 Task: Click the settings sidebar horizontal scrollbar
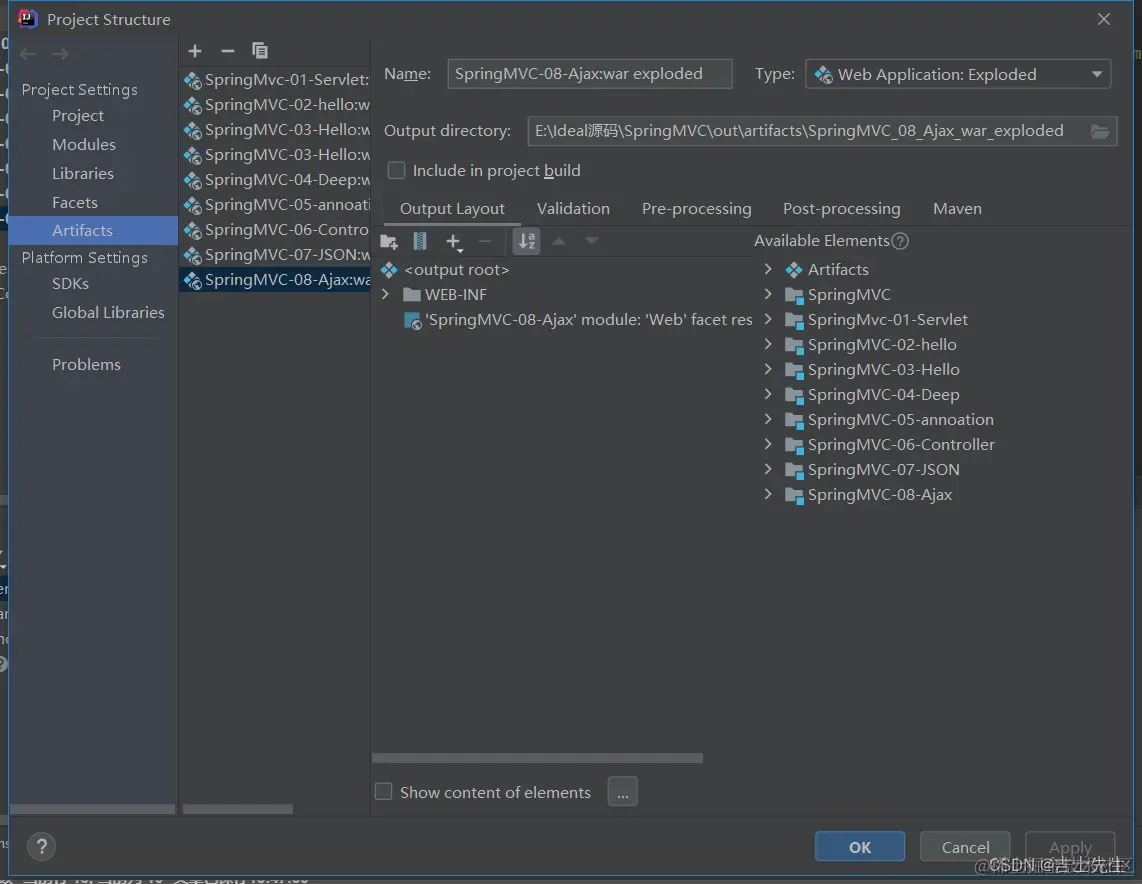92,809
